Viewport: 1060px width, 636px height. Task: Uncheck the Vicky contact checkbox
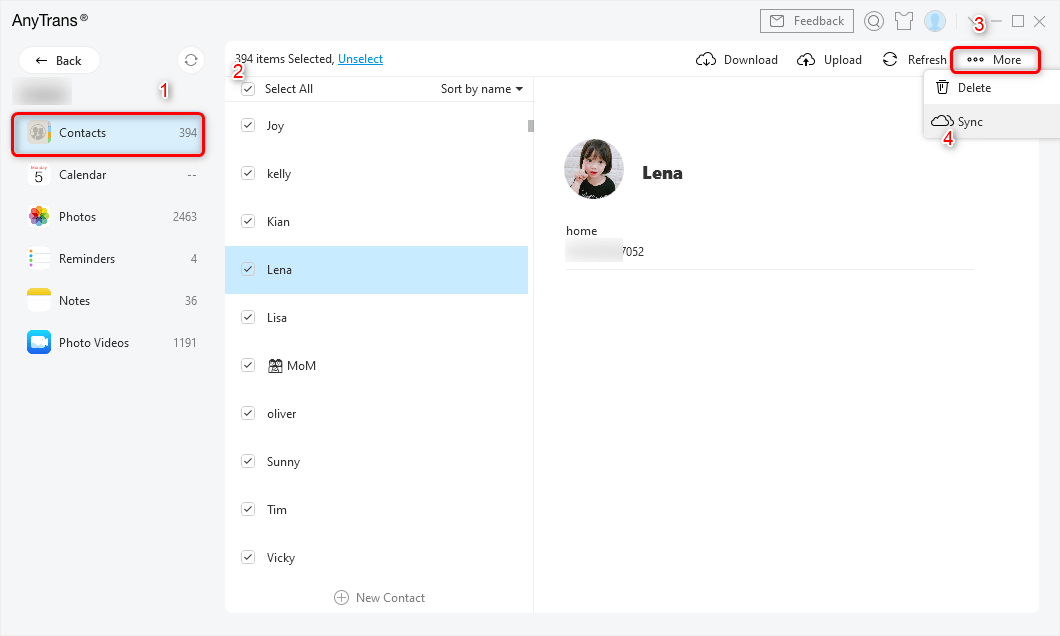248,557
